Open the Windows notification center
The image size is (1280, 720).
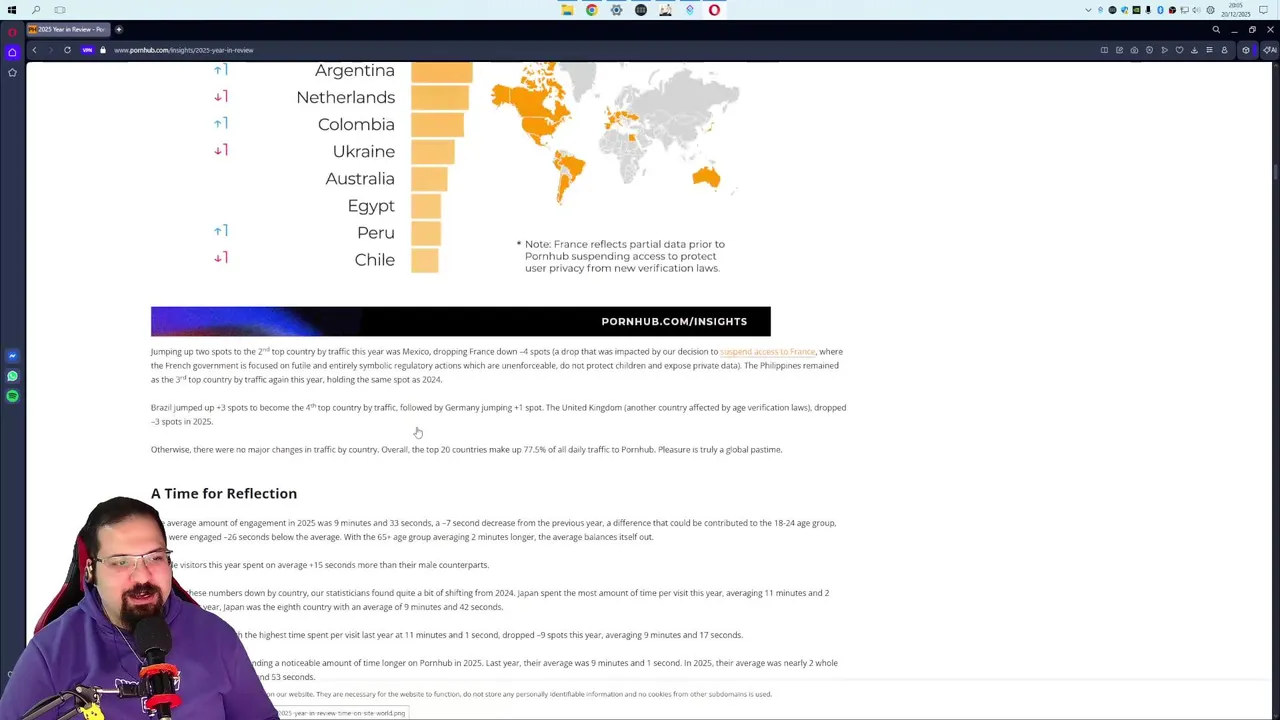pyautogui.click(x=1263, y=10)
